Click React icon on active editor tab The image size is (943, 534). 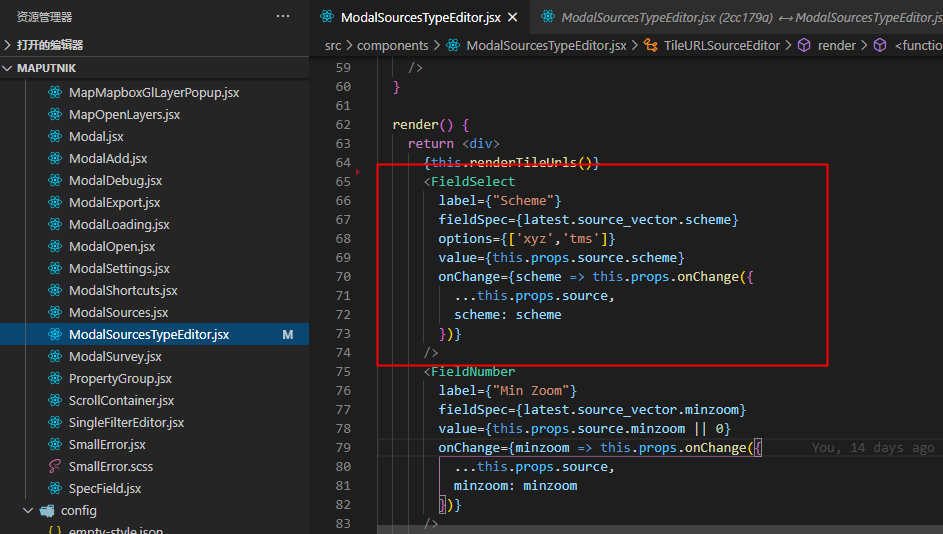pos(327,17)
